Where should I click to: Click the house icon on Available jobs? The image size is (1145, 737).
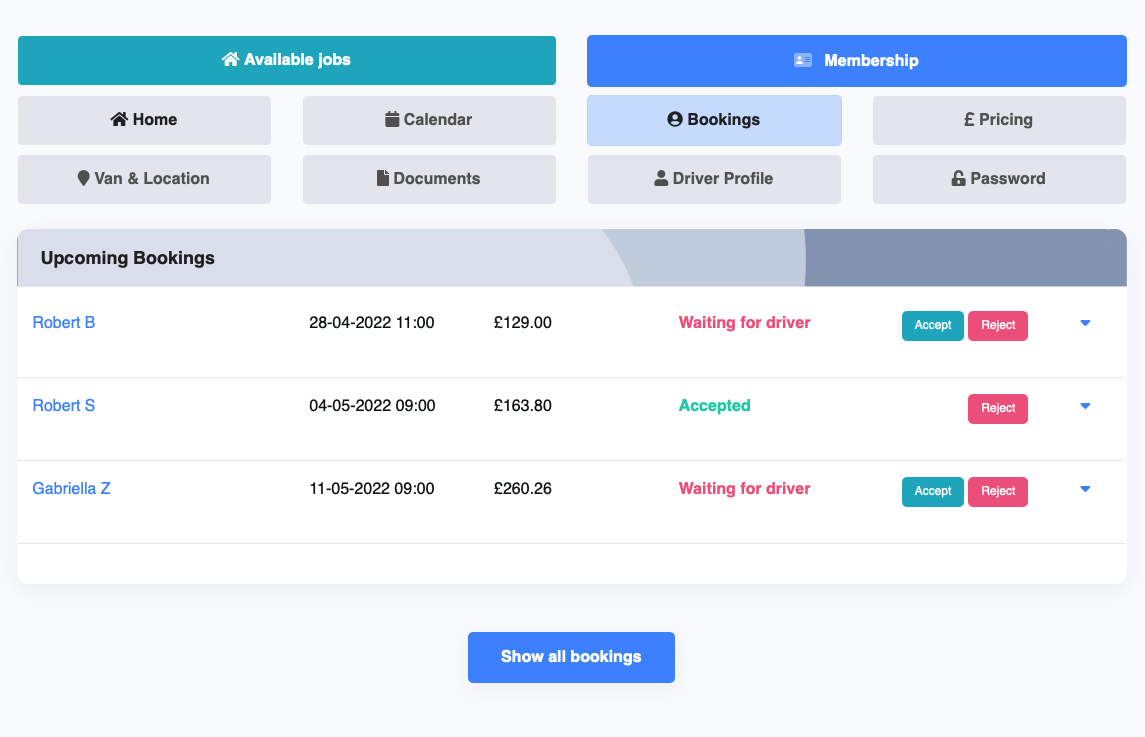tap(231, 60)
